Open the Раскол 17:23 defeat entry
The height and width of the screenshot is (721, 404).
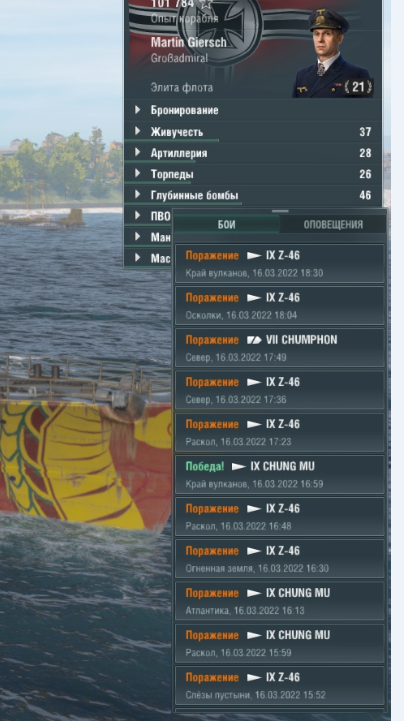(280, 432)
